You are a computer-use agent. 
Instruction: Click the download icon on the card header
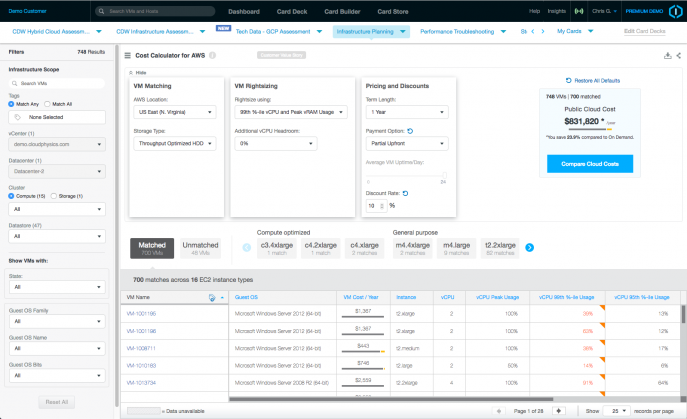click(667, 55)
